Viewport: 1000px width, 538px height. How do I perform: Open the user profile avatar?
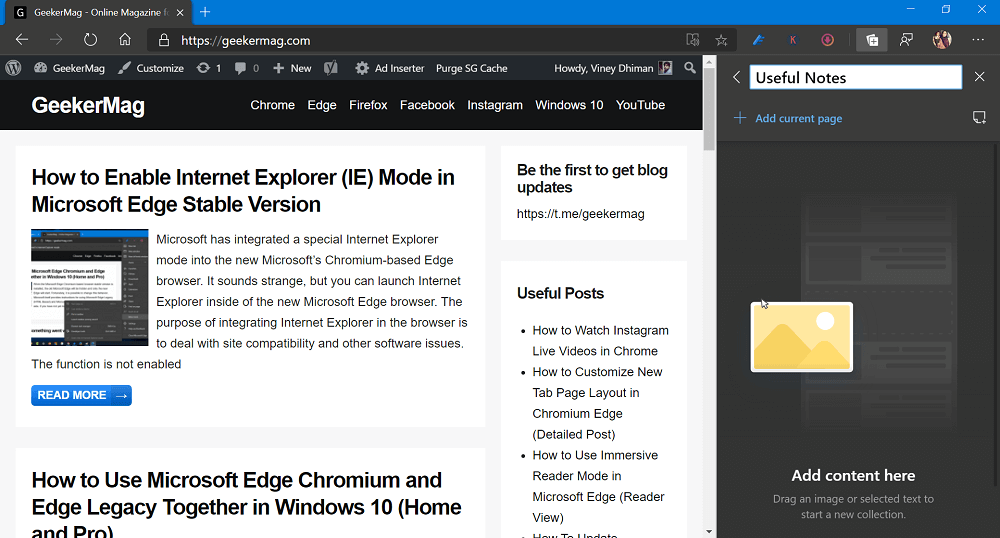coord(942,40)
